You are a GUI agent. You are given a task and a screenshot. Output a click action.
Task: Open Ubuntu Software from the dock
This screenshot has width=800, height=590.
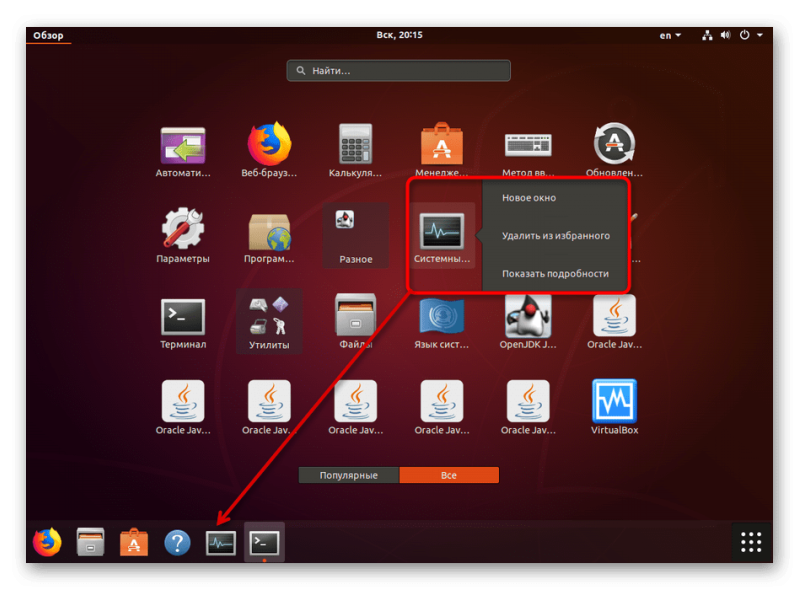click(x=134, y=542)
